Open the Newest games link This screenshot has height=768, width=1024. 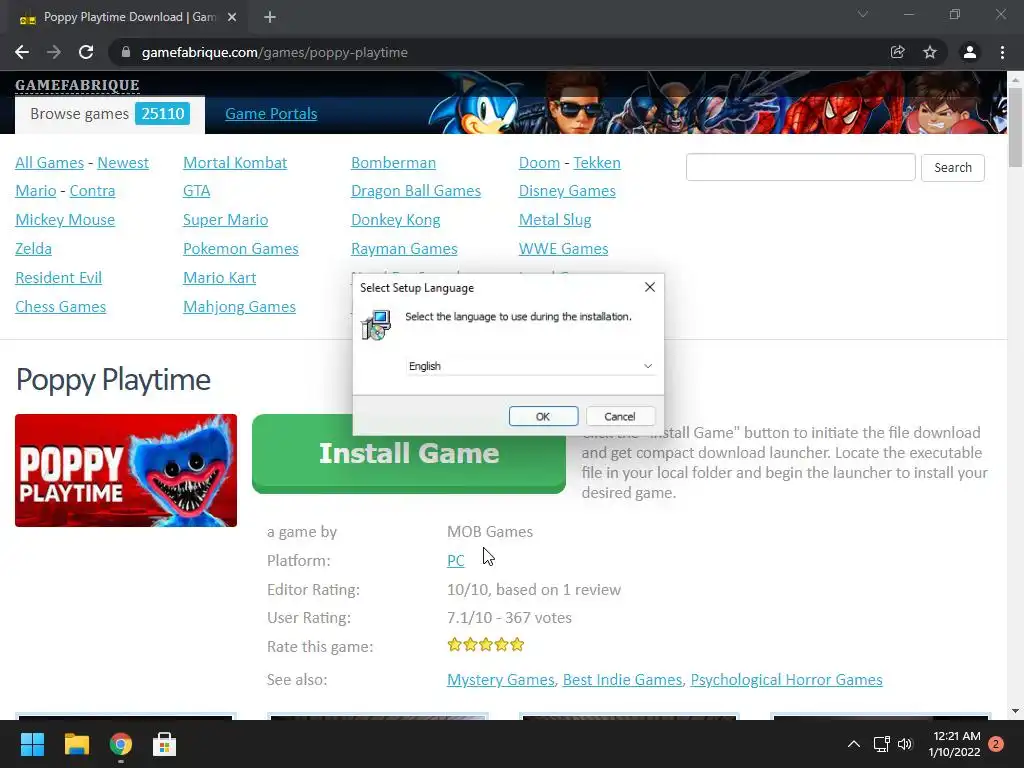click(x=123, y=163)
